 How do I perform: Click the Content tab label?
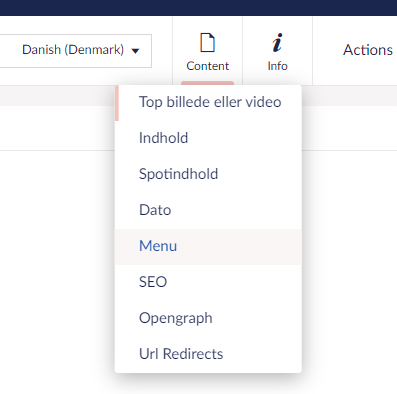click(208, 66)
